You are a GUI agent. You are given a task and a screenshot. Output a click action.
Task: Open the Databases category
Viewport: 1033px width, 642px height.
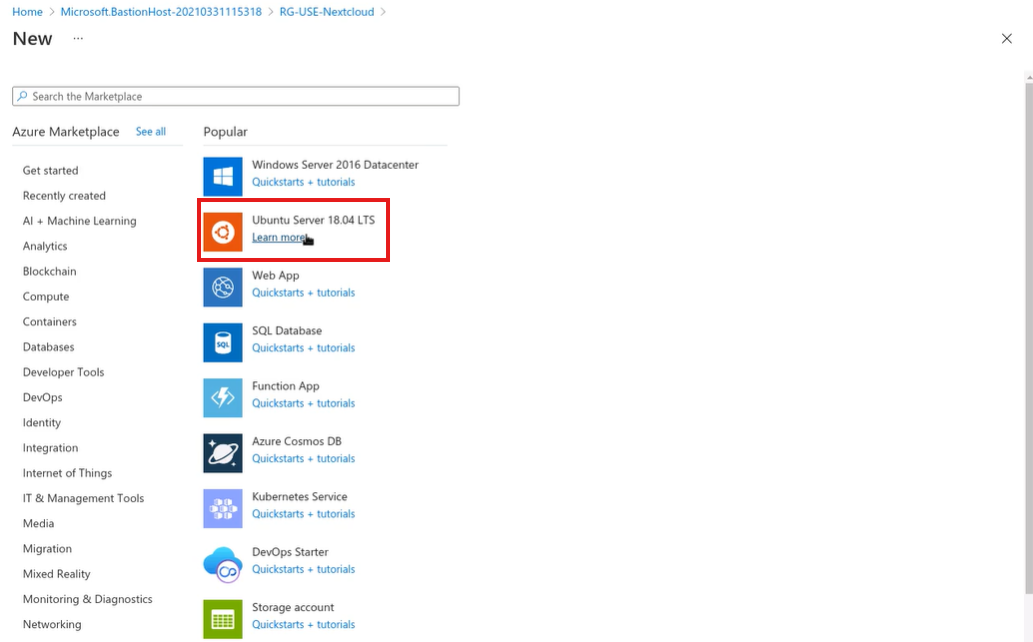pyautogui.click(x=49, y=347)
